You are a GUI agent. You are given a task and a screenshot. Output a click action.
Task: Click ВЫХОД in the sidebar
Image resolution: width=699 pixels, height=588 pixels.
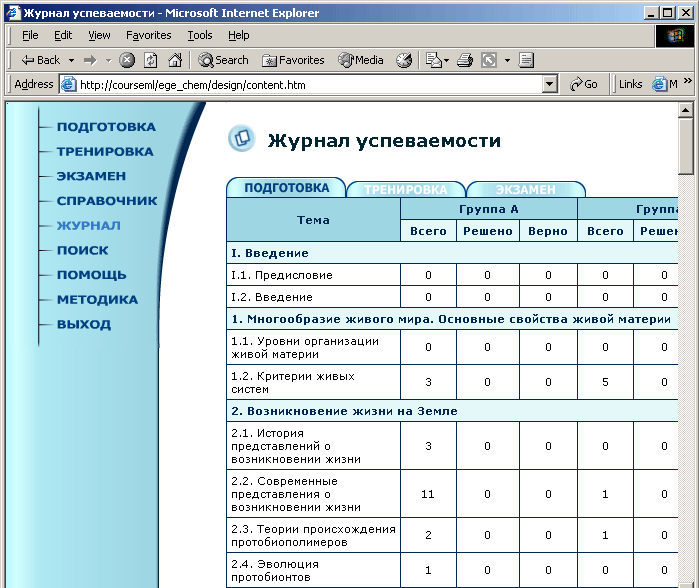click(x=84, y=325)
